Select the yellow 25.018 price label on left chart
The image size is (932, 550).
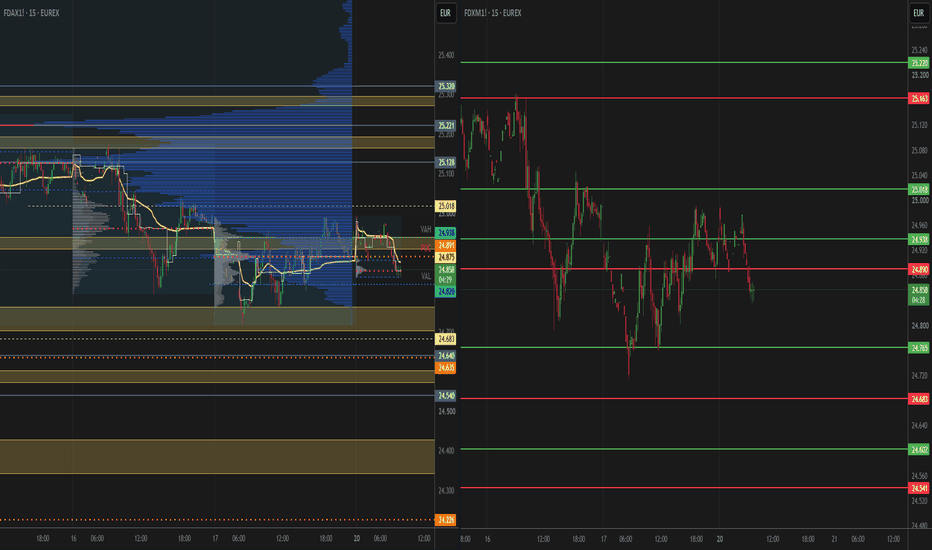point(446,206)
